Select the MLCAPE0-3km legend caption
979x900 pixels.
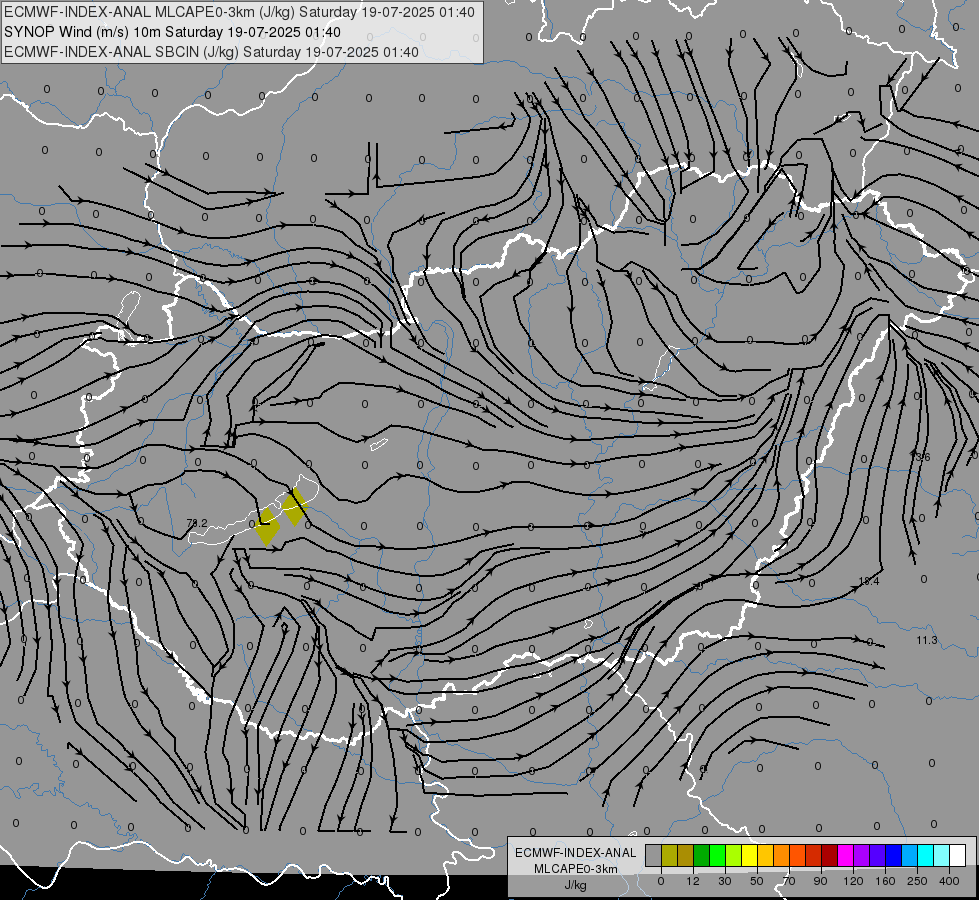[575, 869]
